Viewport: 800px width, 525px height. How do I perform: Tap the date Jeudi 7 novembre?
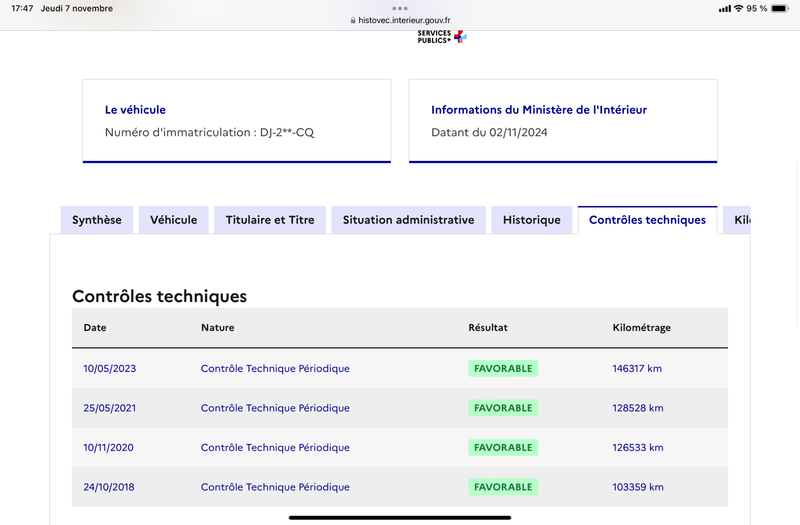(x=77, y=8)
